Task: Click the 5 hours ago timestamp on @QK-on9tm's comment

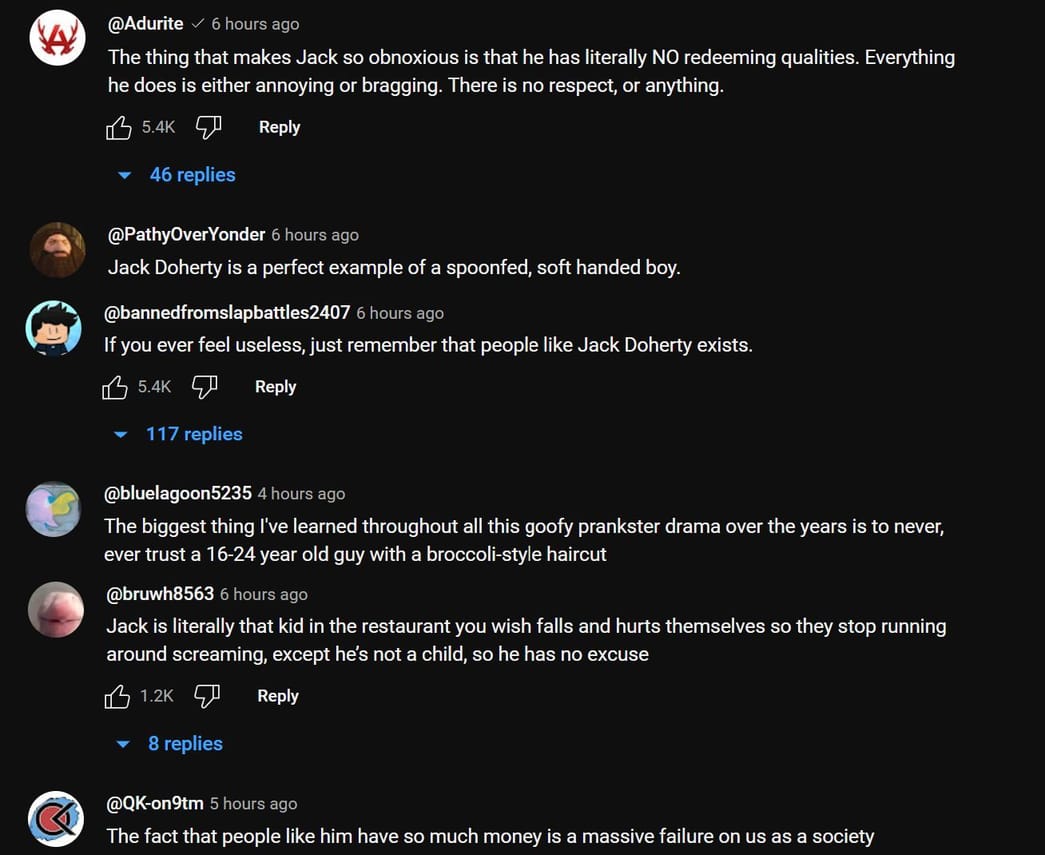Action: tap(253, 803)
